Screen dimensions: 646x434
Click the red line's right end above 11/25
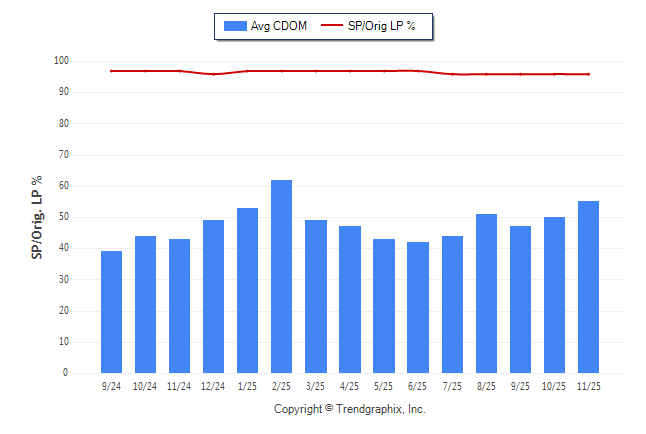(x=588, y=74)
